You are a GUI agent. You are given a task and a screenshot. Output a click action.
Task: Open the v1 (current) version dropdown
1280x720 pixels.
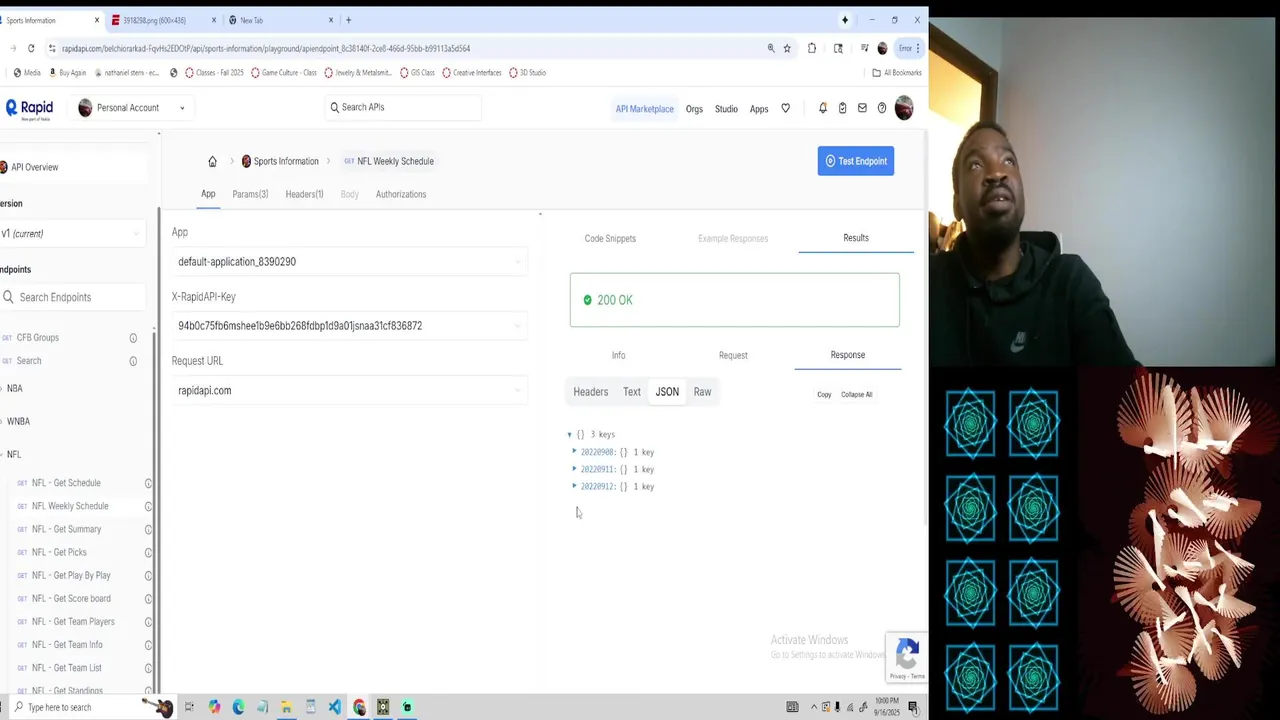pos(72,234)
